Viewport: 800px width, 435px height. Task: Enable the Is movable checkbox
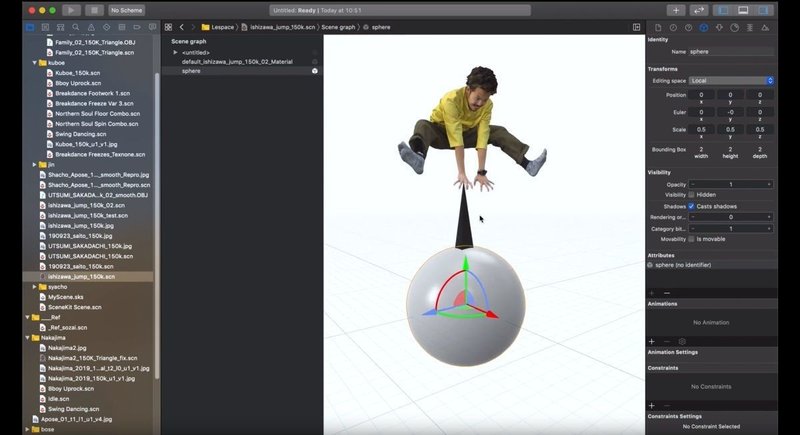691,239
